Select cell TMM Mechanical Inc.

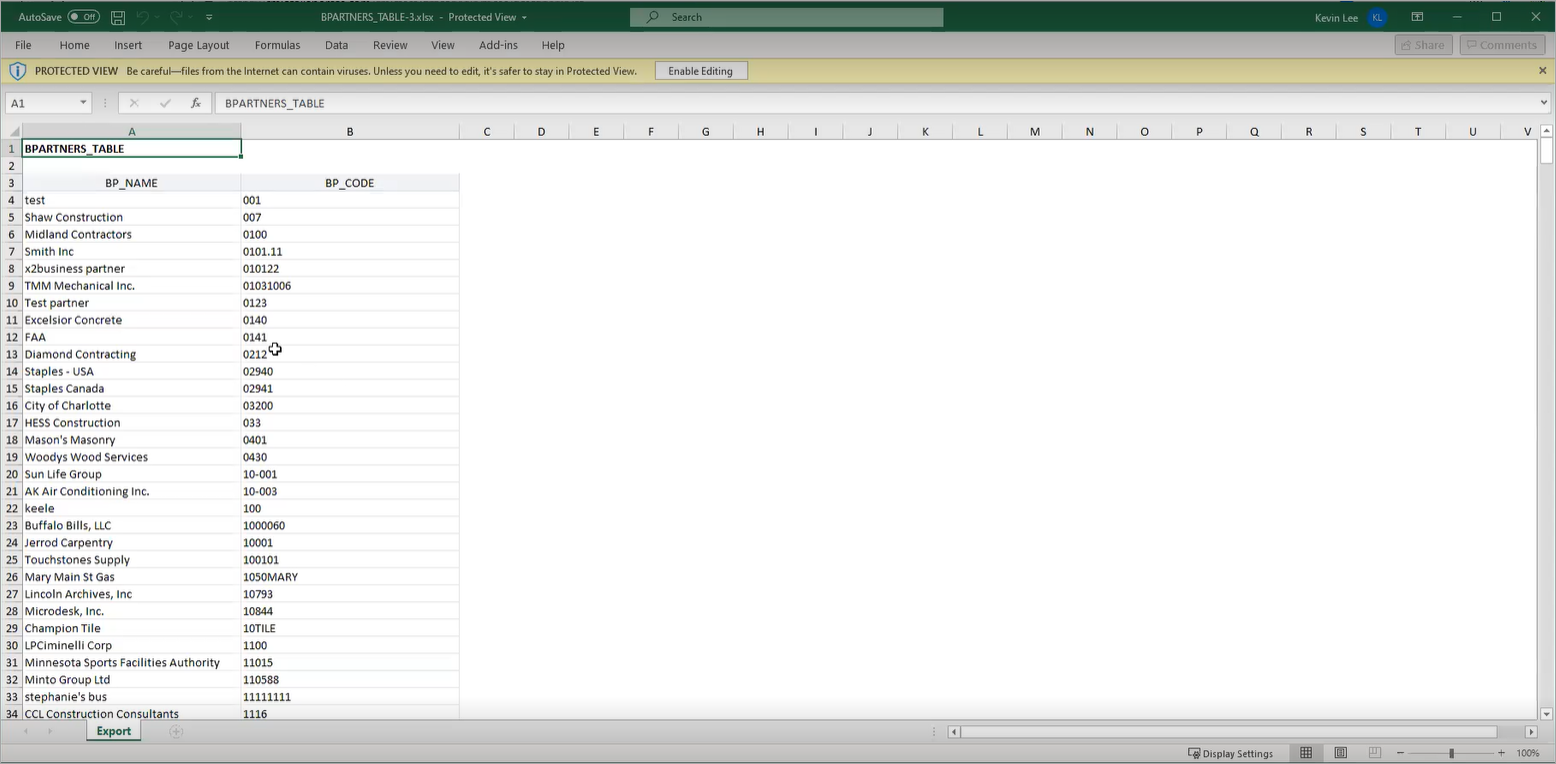[131, 286]
